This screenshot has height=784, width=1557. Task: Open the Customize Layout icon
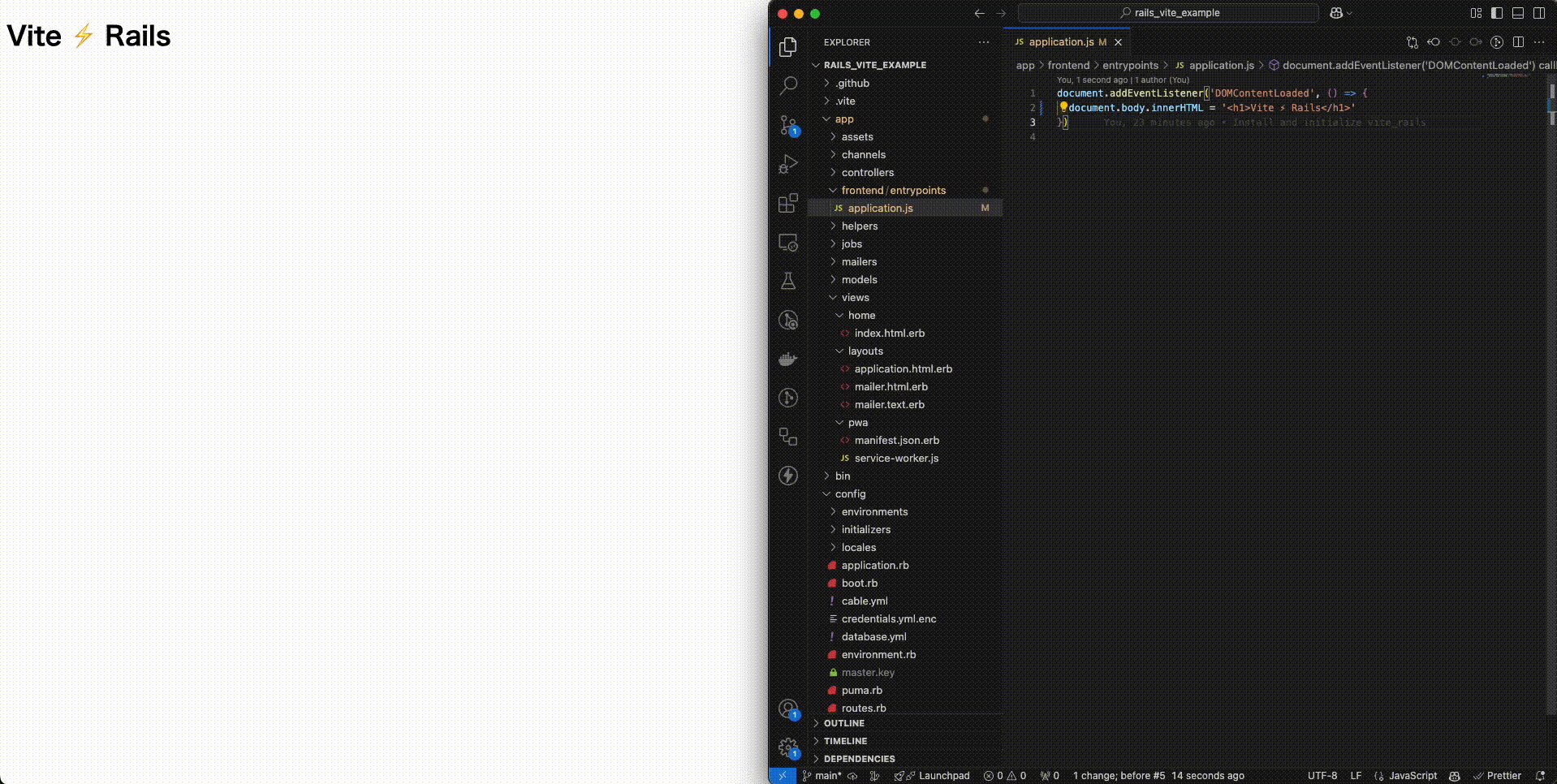(x=1476, y=13)
